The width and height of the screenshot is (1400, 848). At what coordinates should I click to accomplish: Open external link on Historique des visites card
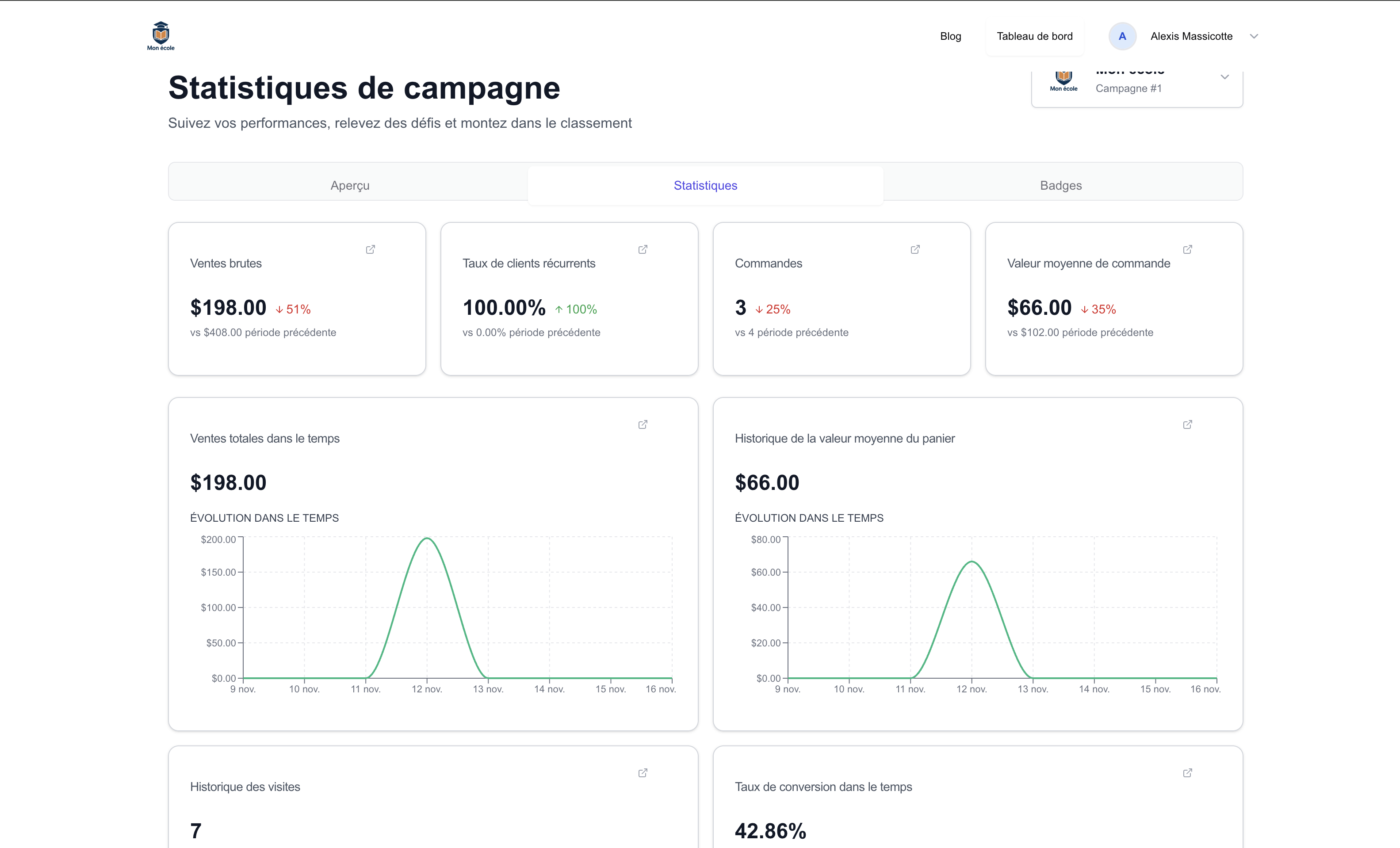pos(643,773)
